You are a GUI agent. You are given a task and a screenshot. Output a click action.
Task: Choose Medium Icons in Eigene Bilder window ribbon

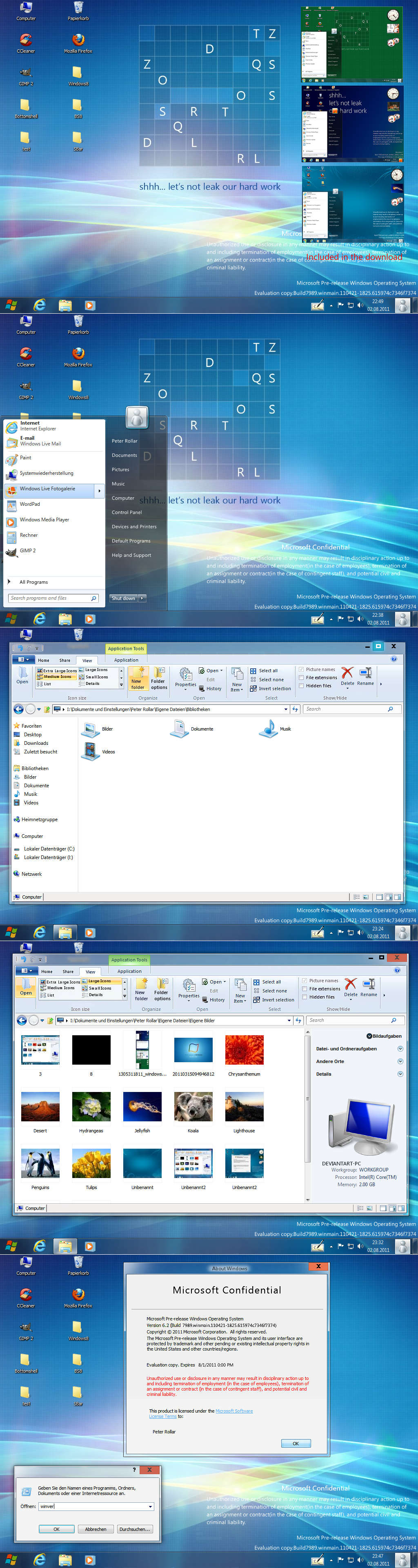click(58, 988)
